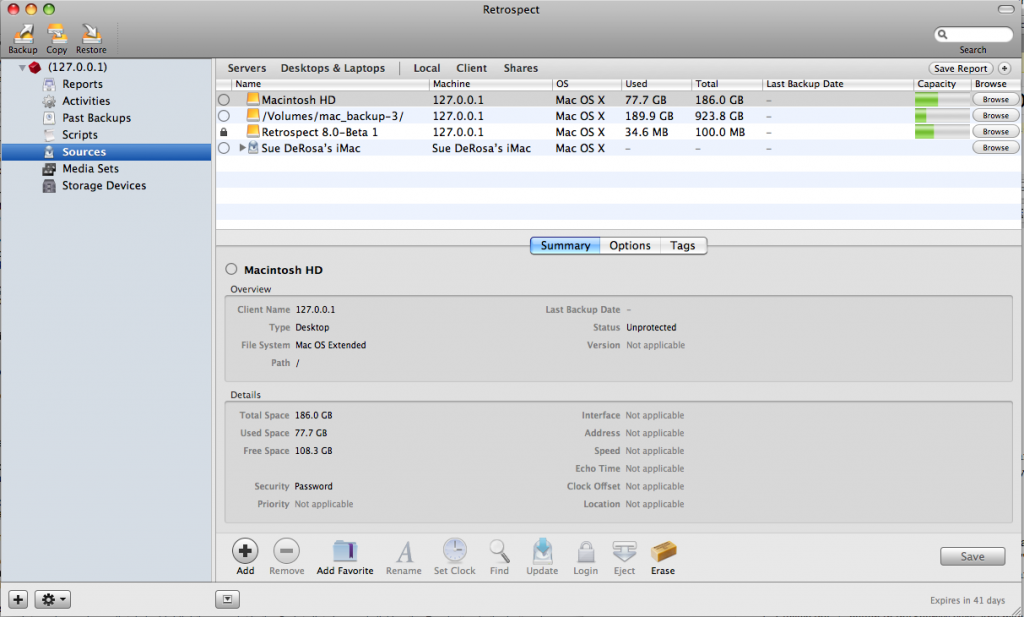This screenshot has height=617, width=1024.
Task: Toggle the Macintosh HD radio button in Summary
Action: (231, 269)
